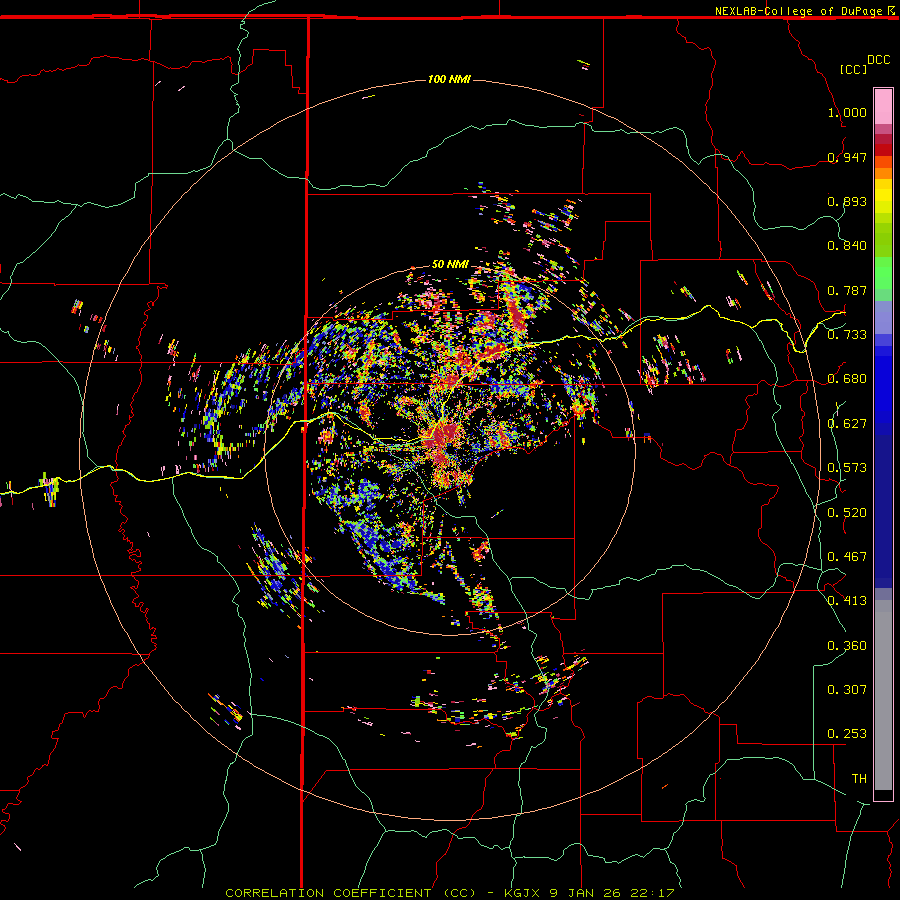Click the 100 NMI range ring label
This screenshot has width=900, height=900.
(449, 79)
